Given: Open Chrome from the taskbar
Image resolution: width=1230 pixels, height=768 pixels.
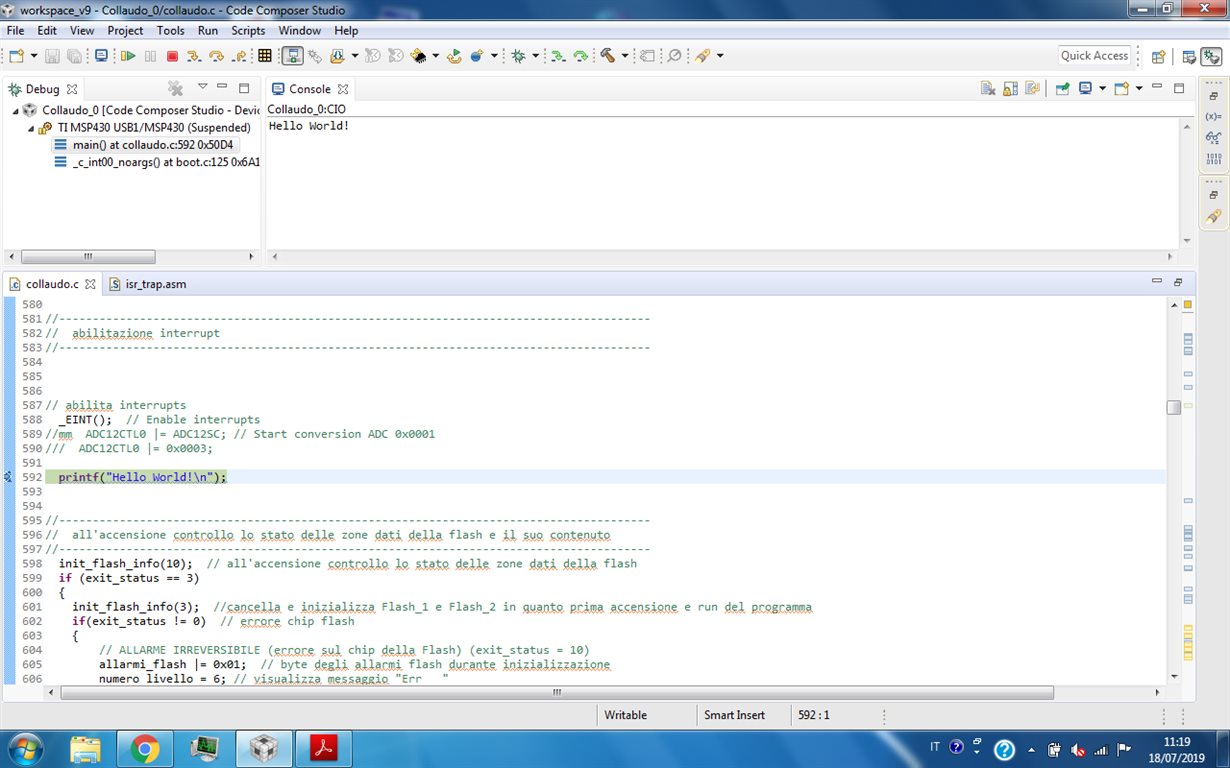Looking at the screenshot, I should click(x=144, y=748).
